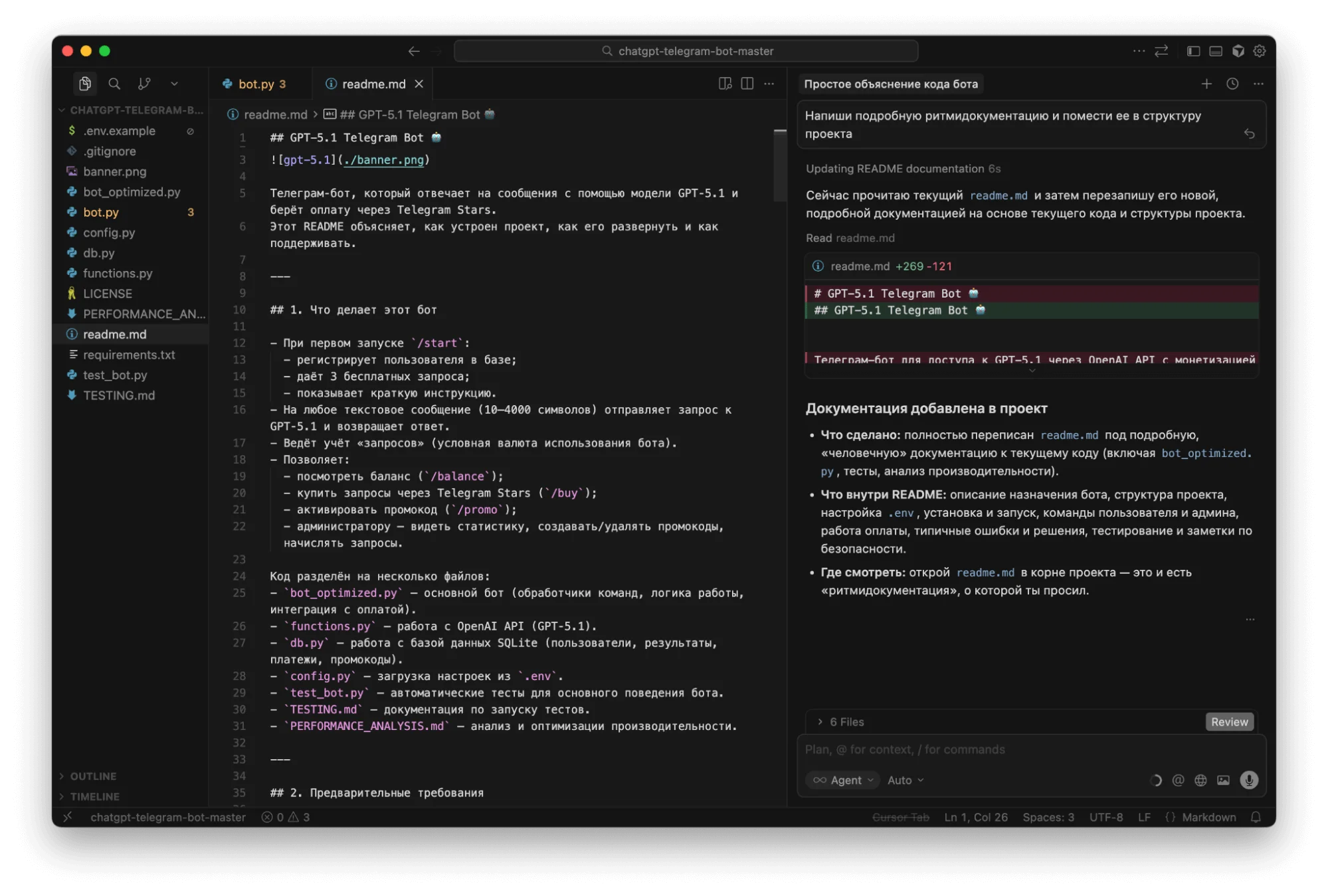Image resolution: width=1328 pixels, height=896 pixels.
Task: Click the microphone voice input button
Action: [x=1249, y=780]
